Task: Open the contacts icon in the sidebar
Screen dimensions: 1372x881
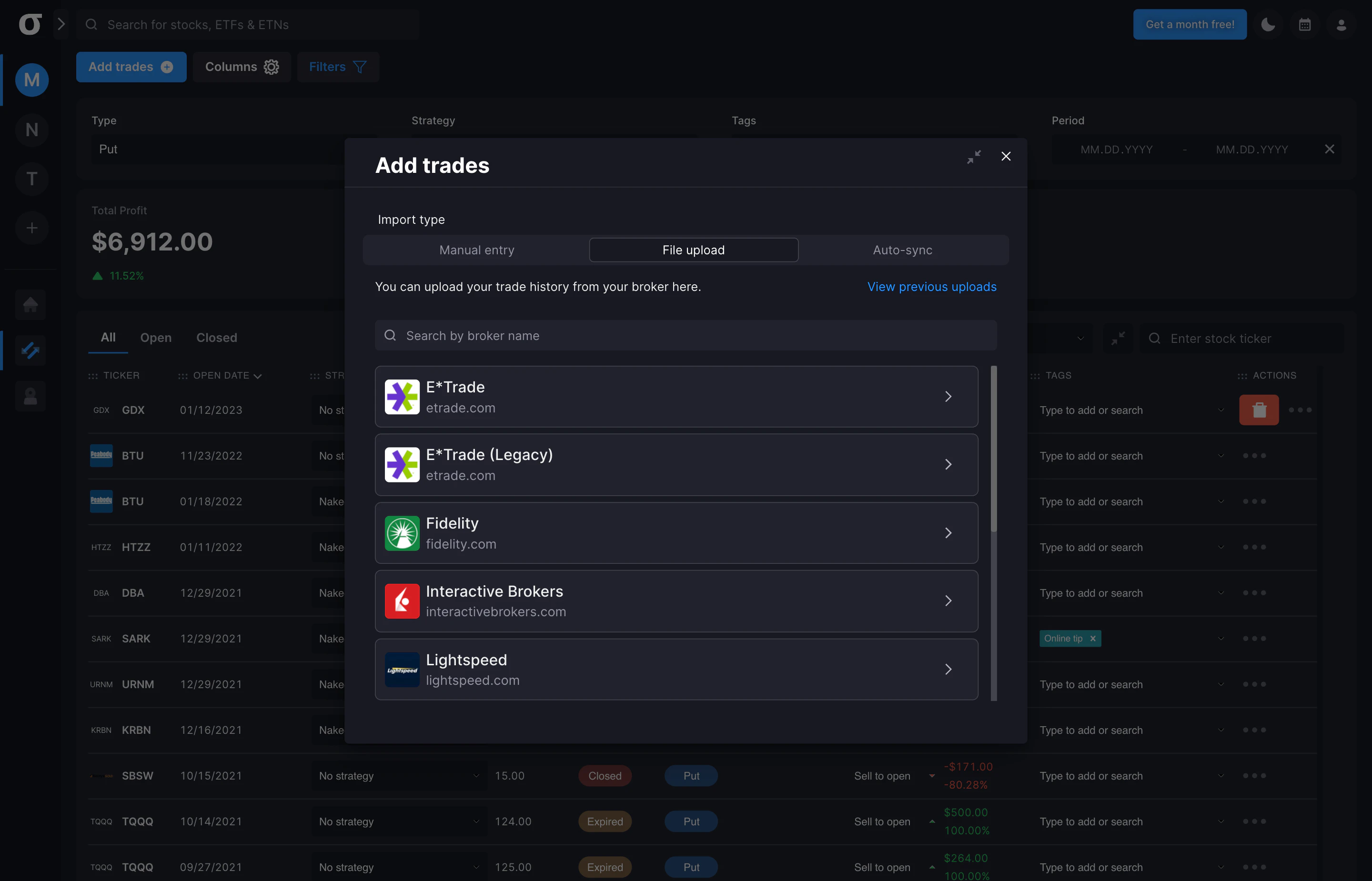Action: pyautogui.click(x=30, y=396)
